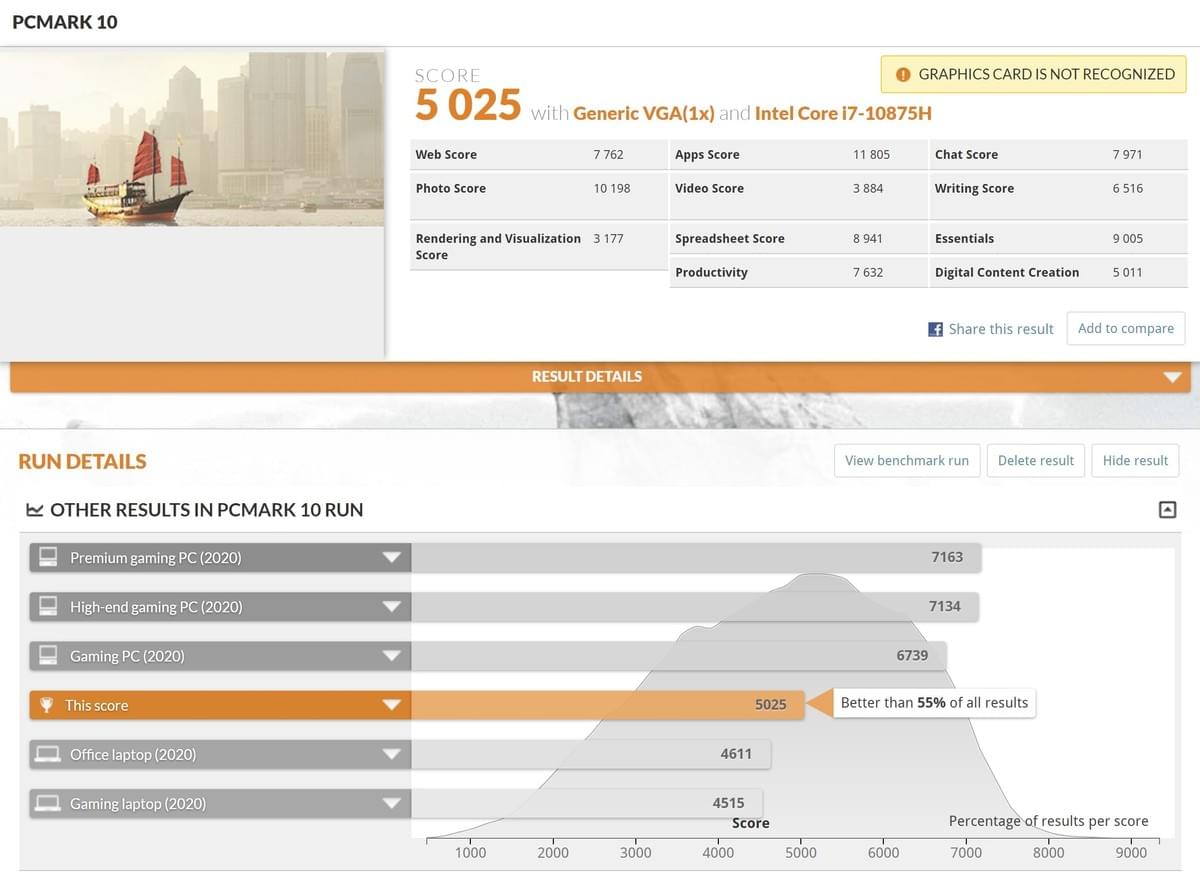The image size is (1200, 880).
Task: Click the Photo Score value 10 198
Action: pyautogui.click(x=612, y=189)
